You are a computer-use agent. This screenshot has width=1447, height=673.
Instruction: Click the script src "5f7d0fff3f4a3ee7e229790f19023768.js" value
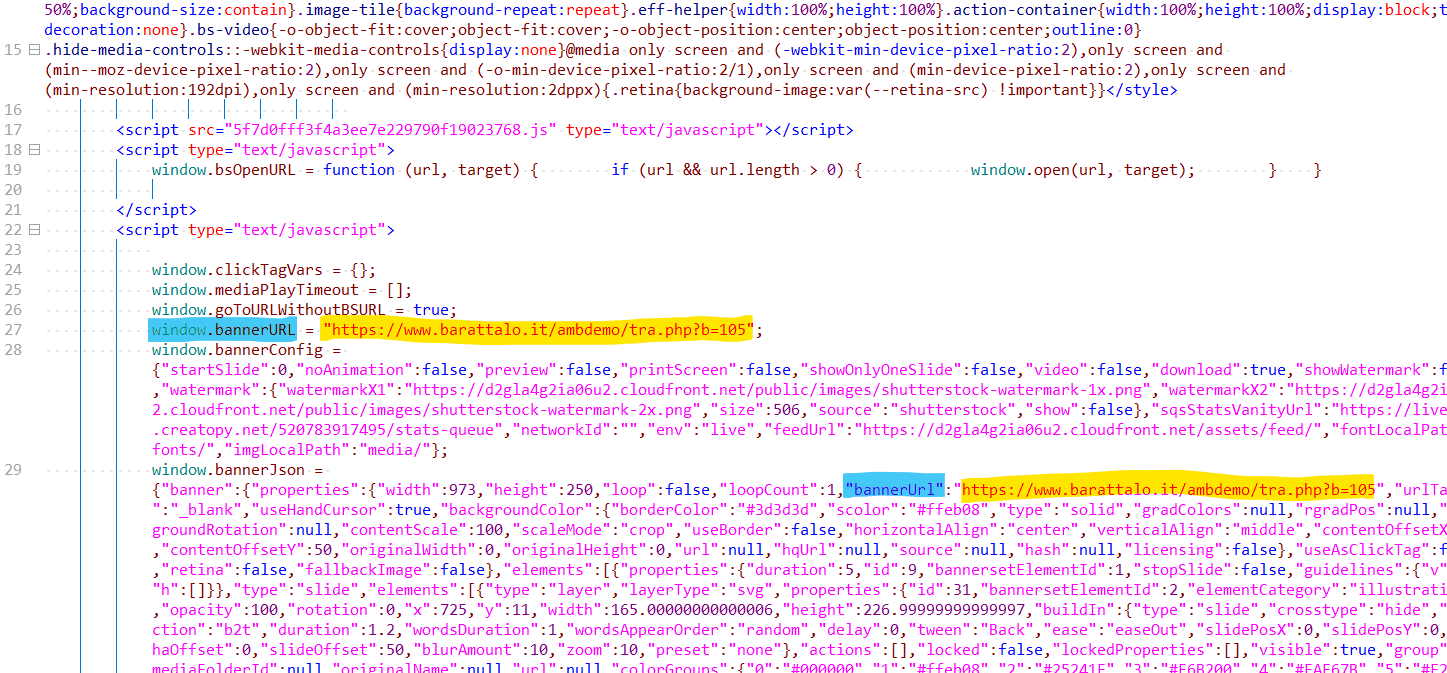[391, 130]
